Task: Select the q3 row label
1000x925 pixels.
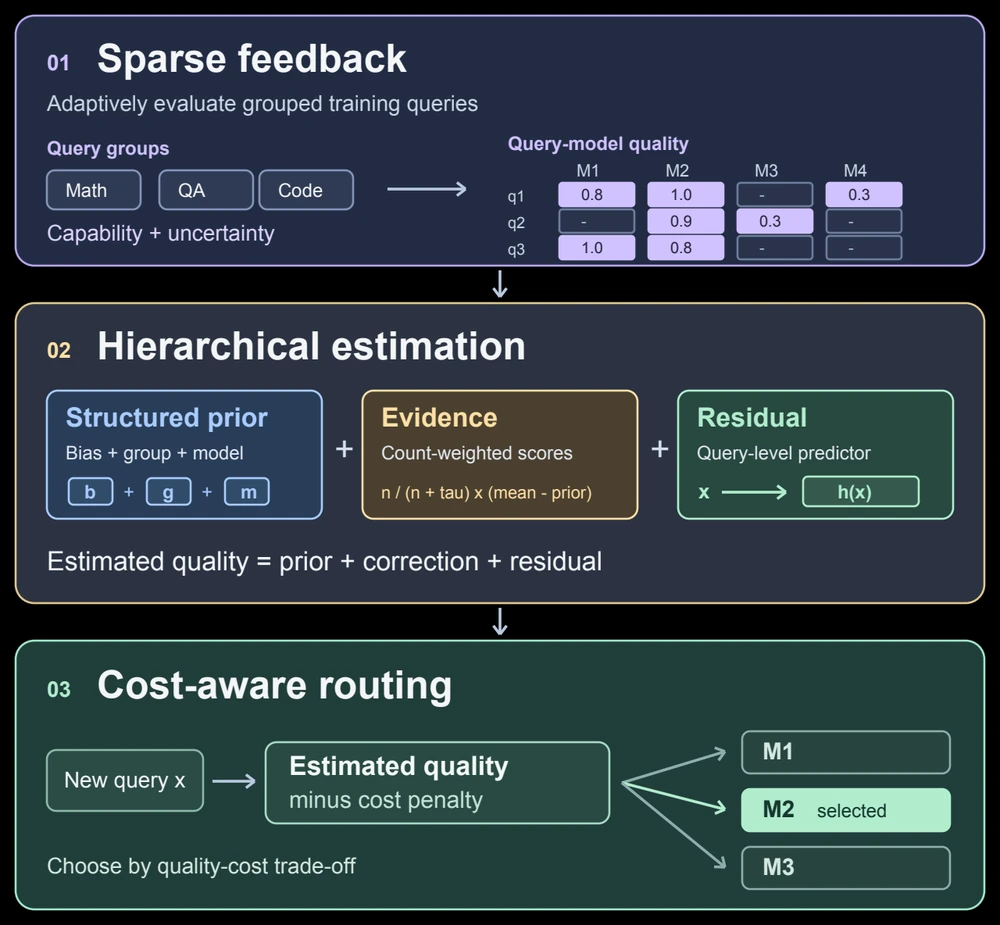Action: (x=516, y=249)
